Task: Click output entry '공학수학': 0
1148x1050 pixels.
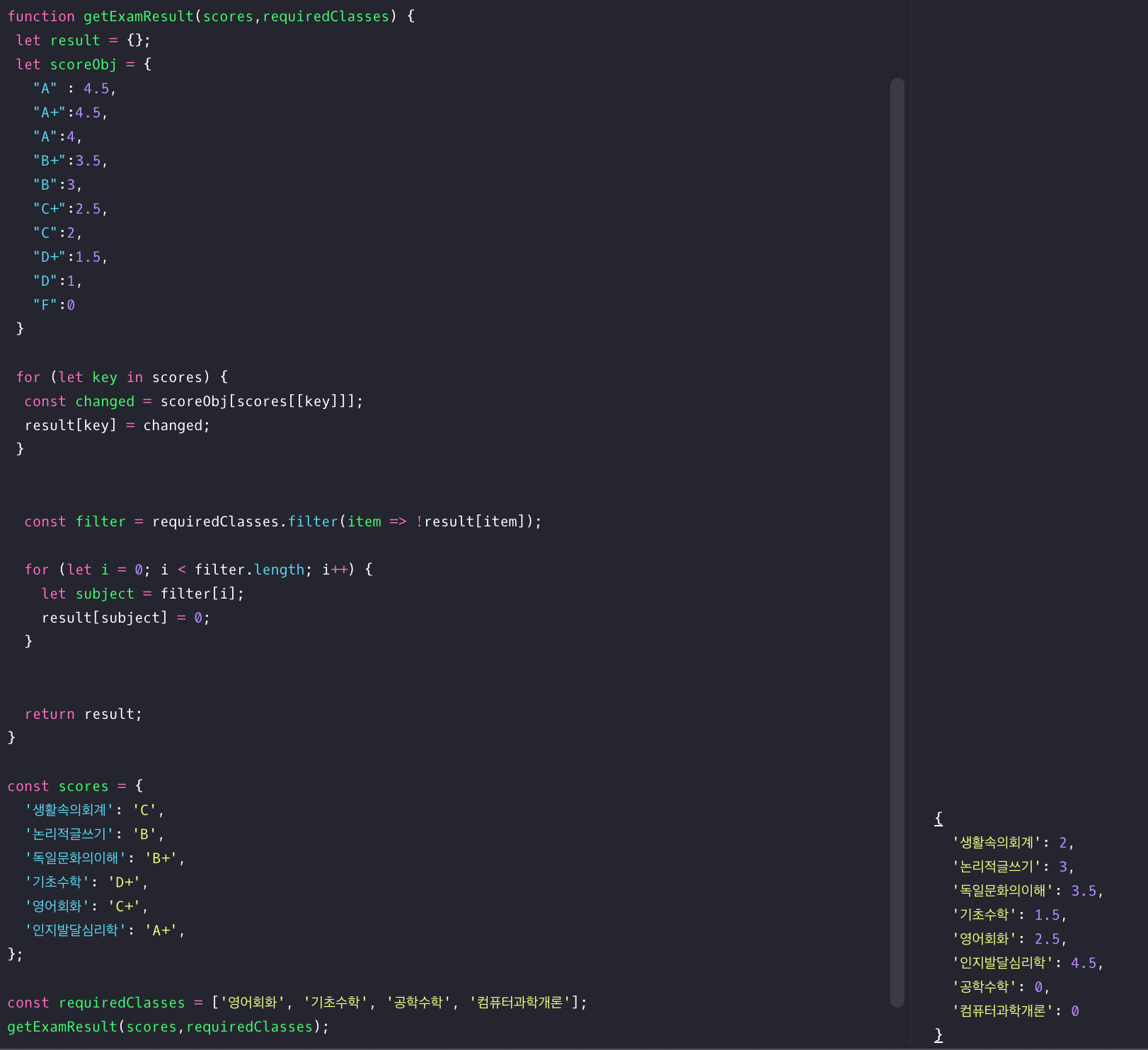Action: pos(1001,987)
